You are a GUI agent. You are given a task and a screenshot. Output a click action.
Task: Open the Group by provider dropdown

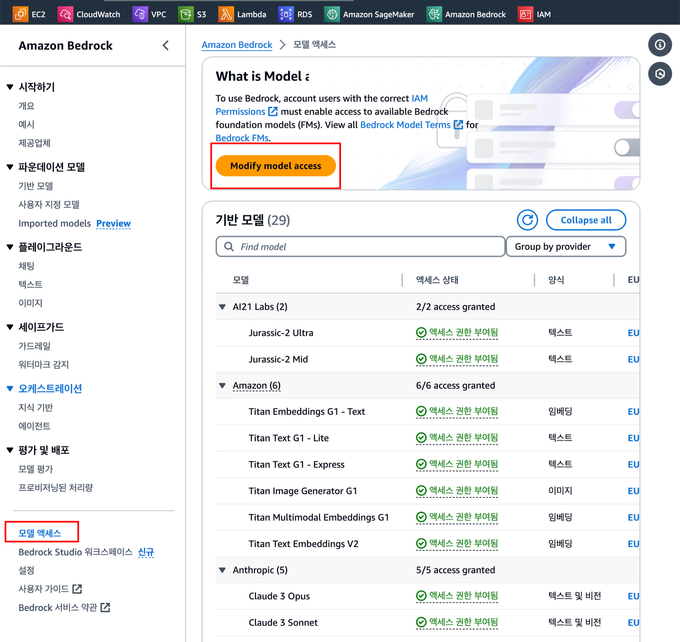click(566, 246)
